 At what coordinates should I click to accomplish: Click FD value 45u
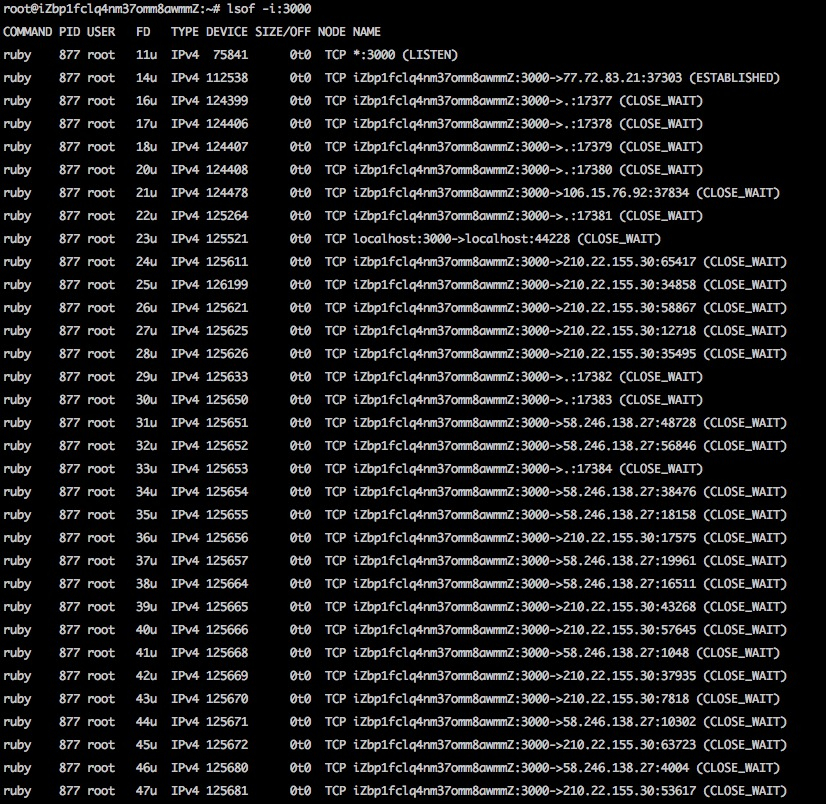146,745
